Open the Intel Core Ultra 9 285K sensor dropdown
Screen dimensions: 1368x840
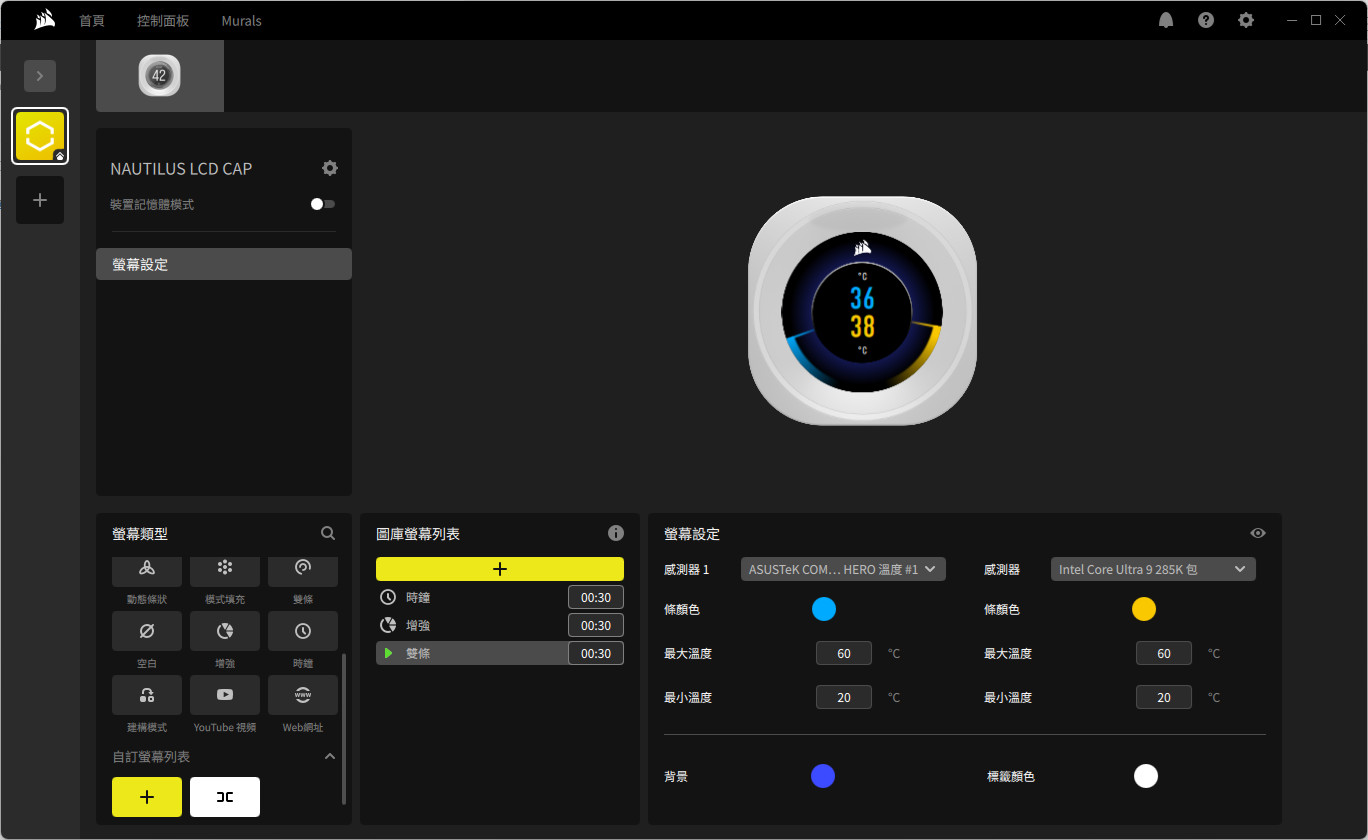(1153, 569)
